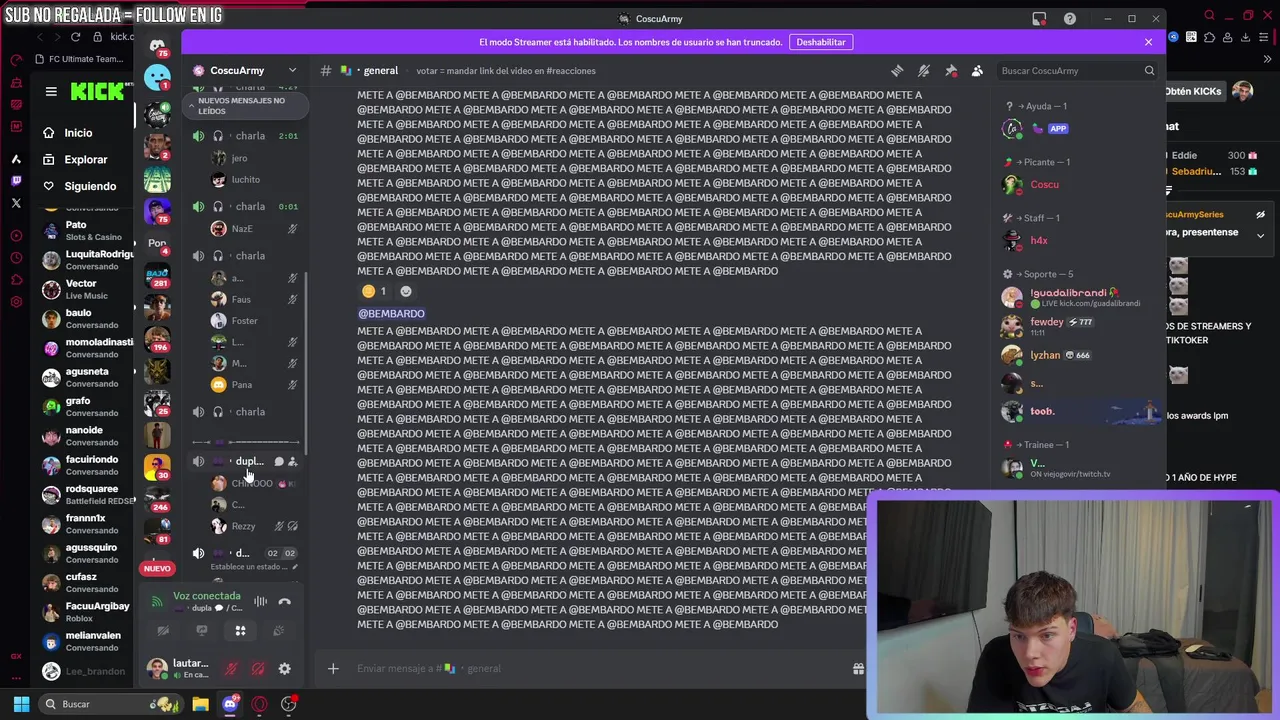Image resolution: width=1280 pixels, height=720 pixels.
Task: Toggle the member list icon in Discord
Action: click(x=977, y=71)
